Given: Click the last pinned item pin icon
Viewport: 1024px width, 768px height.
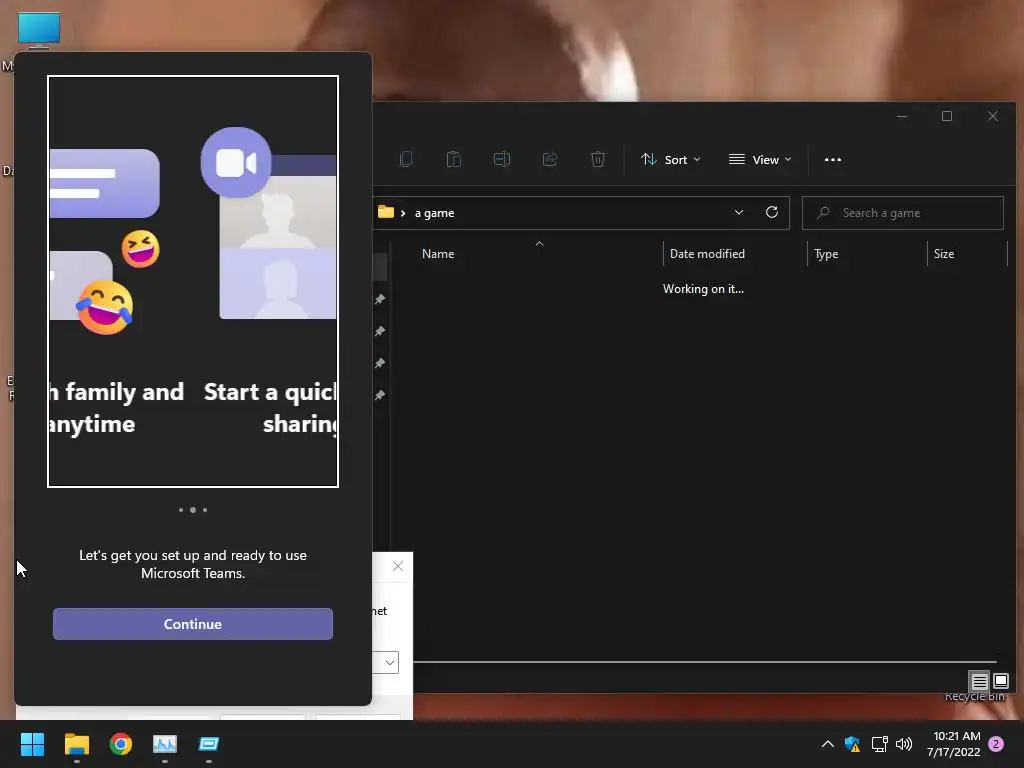Looking at the screenshot, I should pos(379,395).
